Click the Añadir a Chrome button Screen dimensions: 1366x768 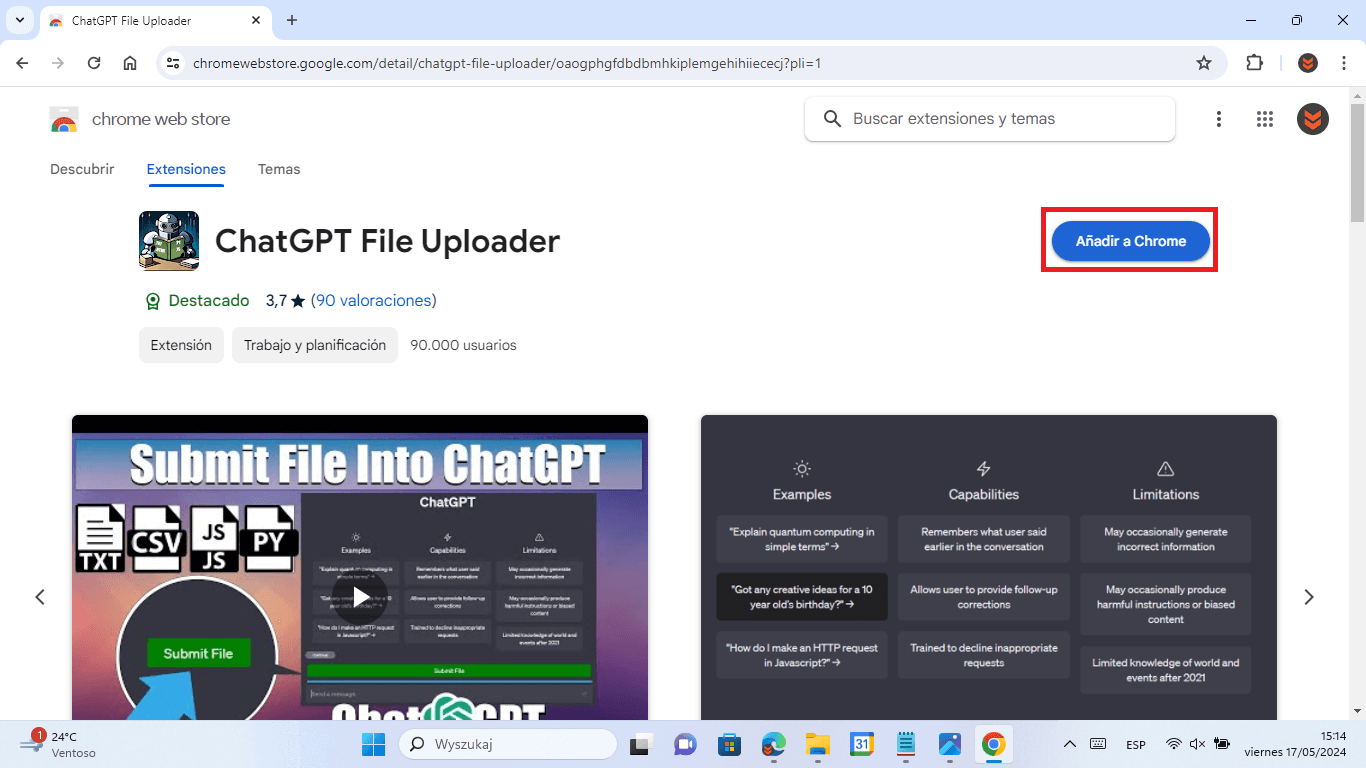[x=1130, y=241]
